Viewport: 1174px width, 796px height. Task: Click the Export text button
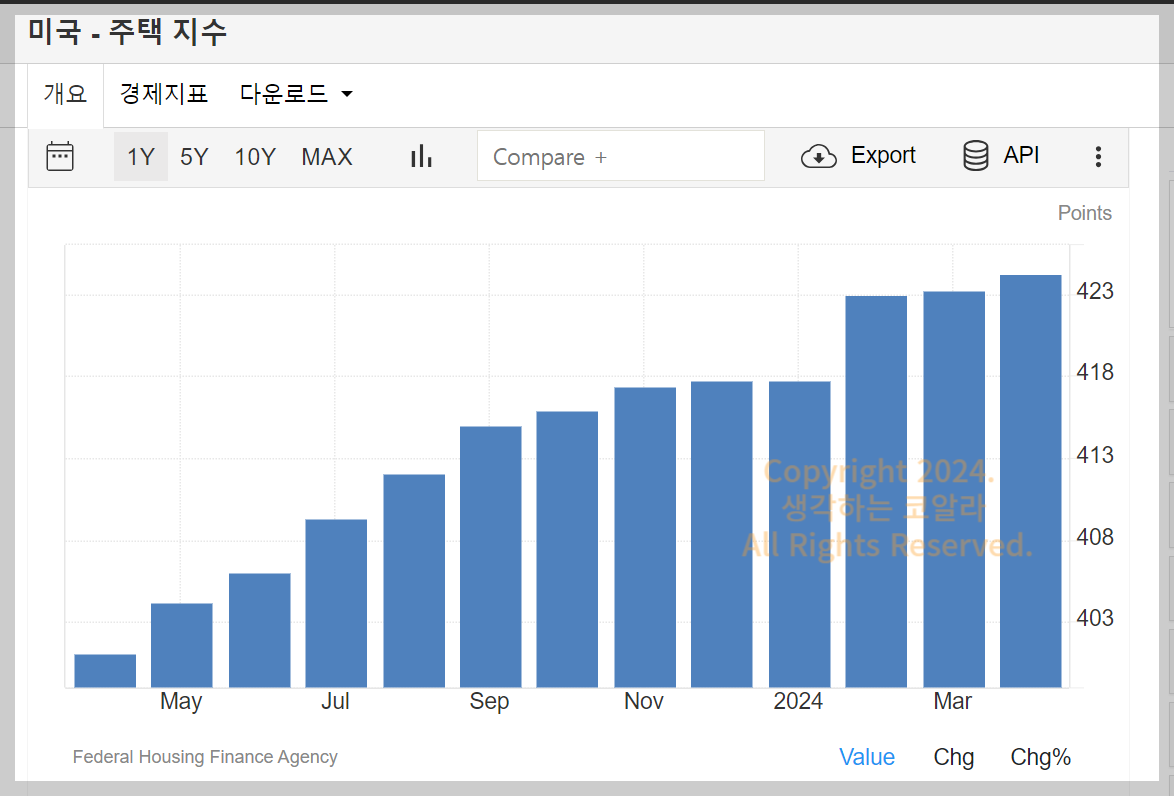[883, 155]
